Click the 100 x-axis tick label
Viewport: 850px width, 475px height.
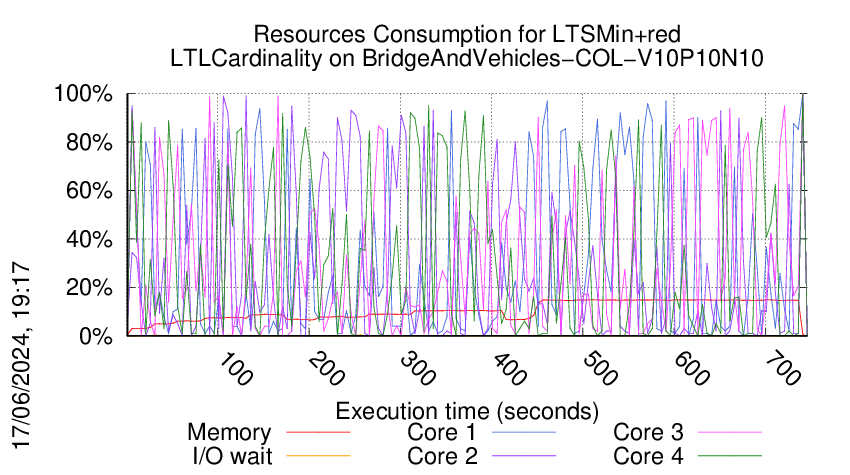[x=235, y=370]
